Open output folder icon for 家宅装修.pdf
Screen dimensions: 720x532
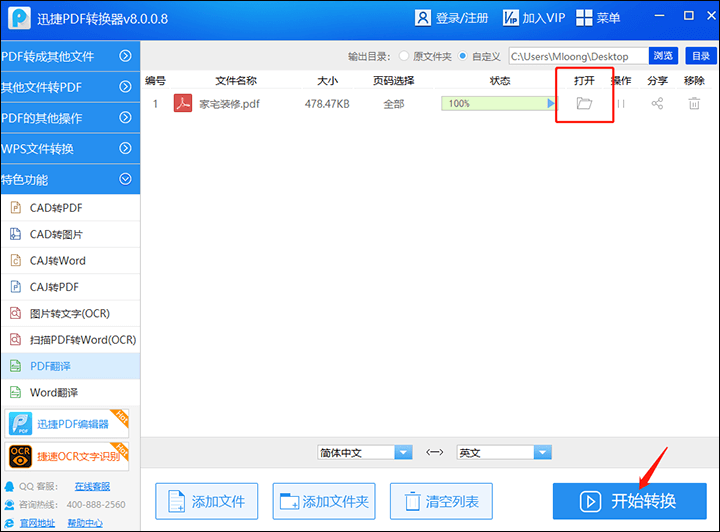[584, 103]
